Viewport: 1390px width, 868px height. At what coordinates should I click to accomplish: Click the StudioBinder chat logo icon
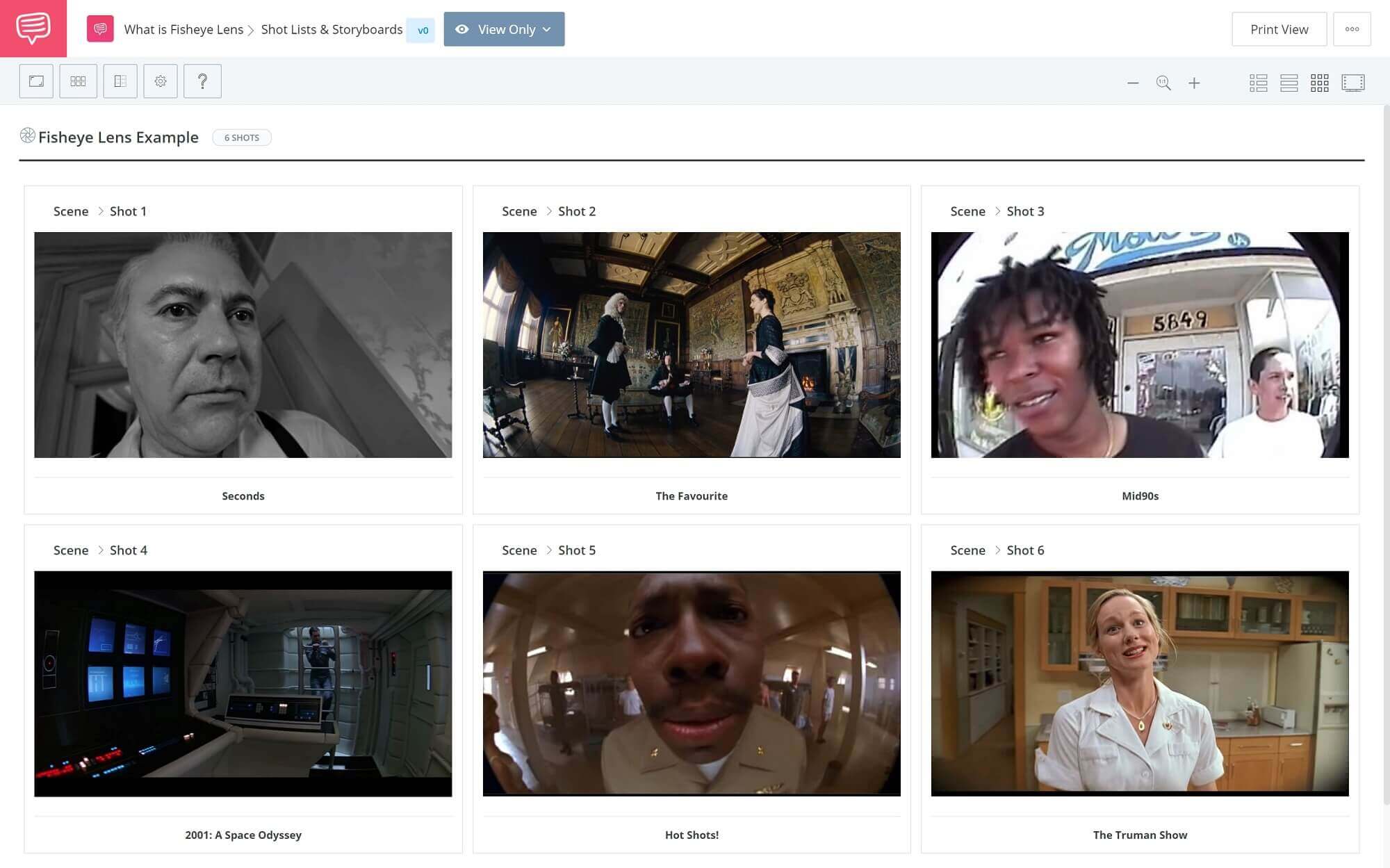33,28
